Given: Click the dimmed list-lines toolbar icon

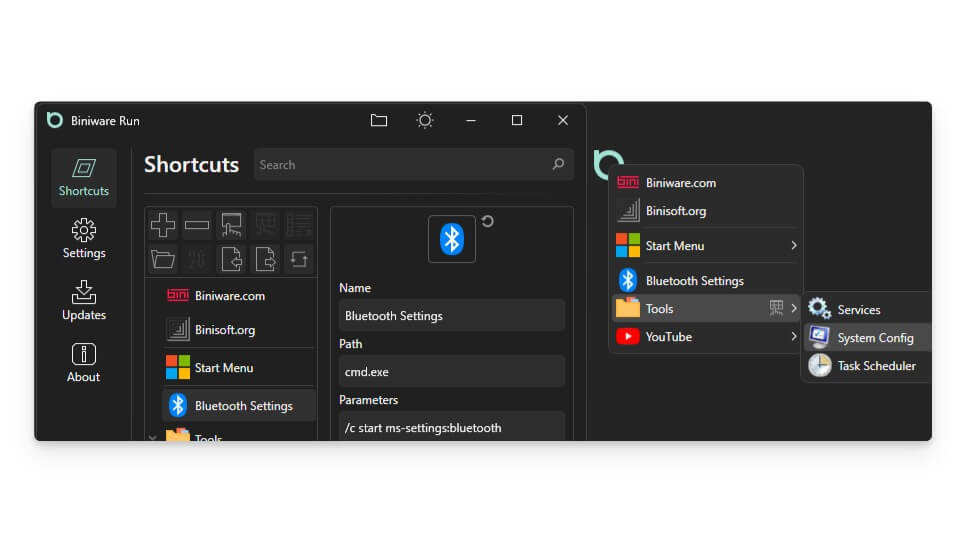Looking at the screenshot, I should pos(299,225).
